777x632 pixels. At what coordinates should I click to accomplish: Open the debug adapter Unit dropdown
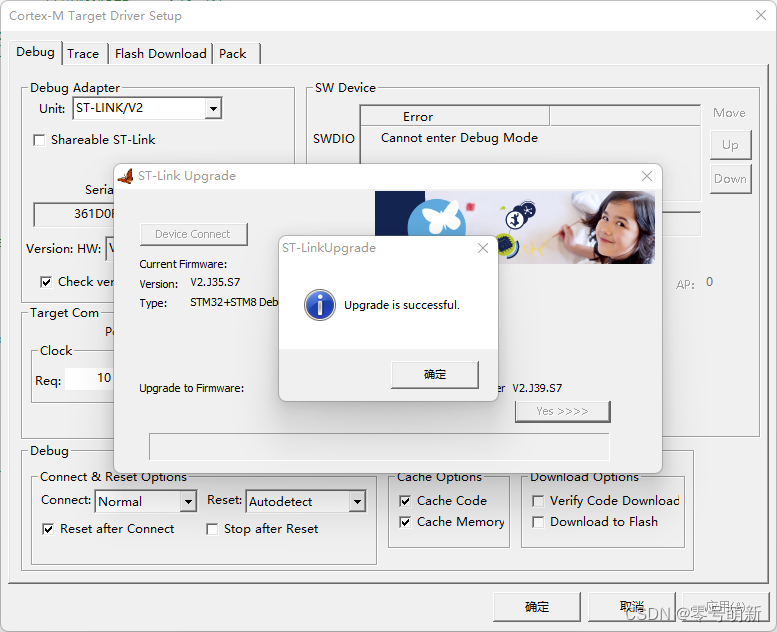coord(213,108)
